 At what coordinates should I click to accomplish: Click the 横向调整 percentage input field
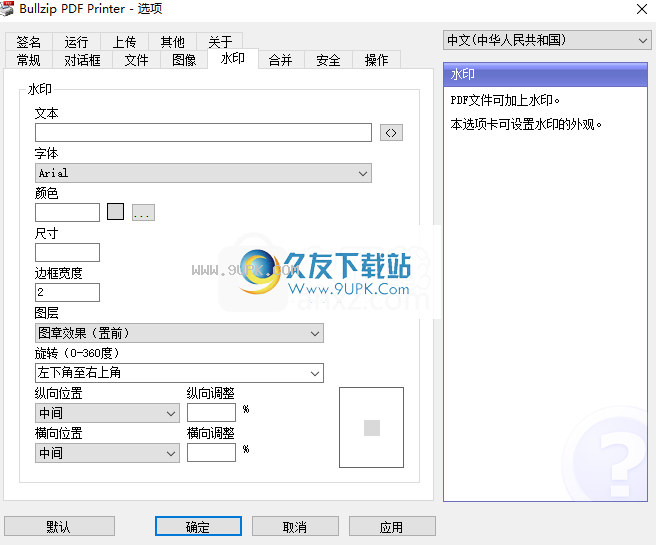coord(211,452)
